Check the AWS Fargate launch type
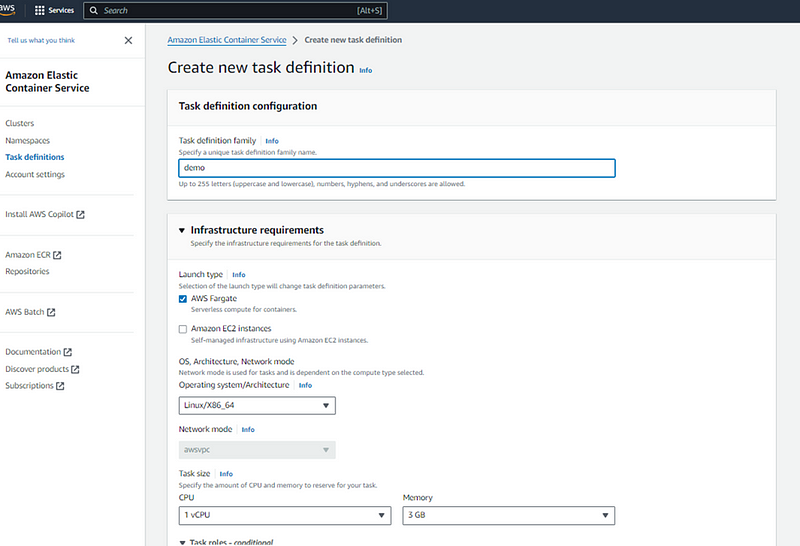The width and height of the screenshot is (800, 546). click(x=183, y=299)
